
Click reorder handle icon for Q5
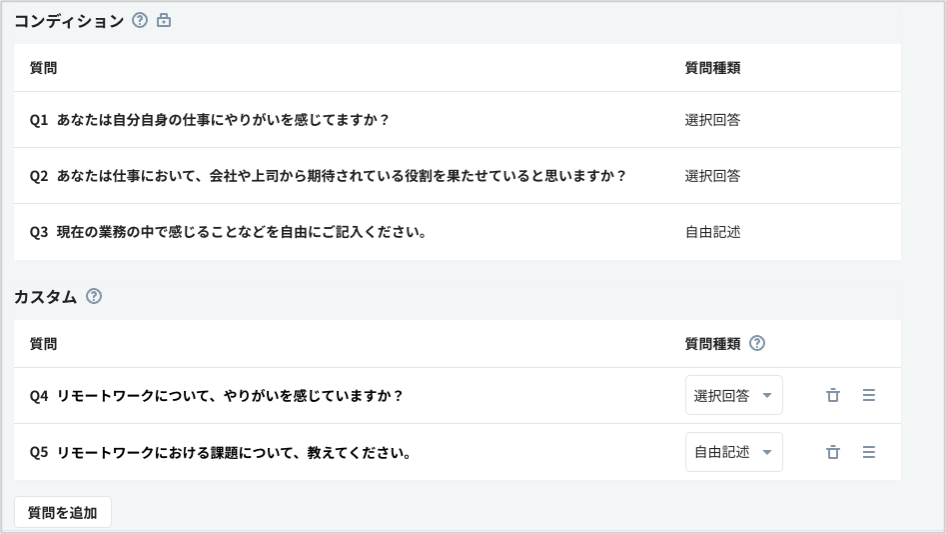tap(868, 452)
